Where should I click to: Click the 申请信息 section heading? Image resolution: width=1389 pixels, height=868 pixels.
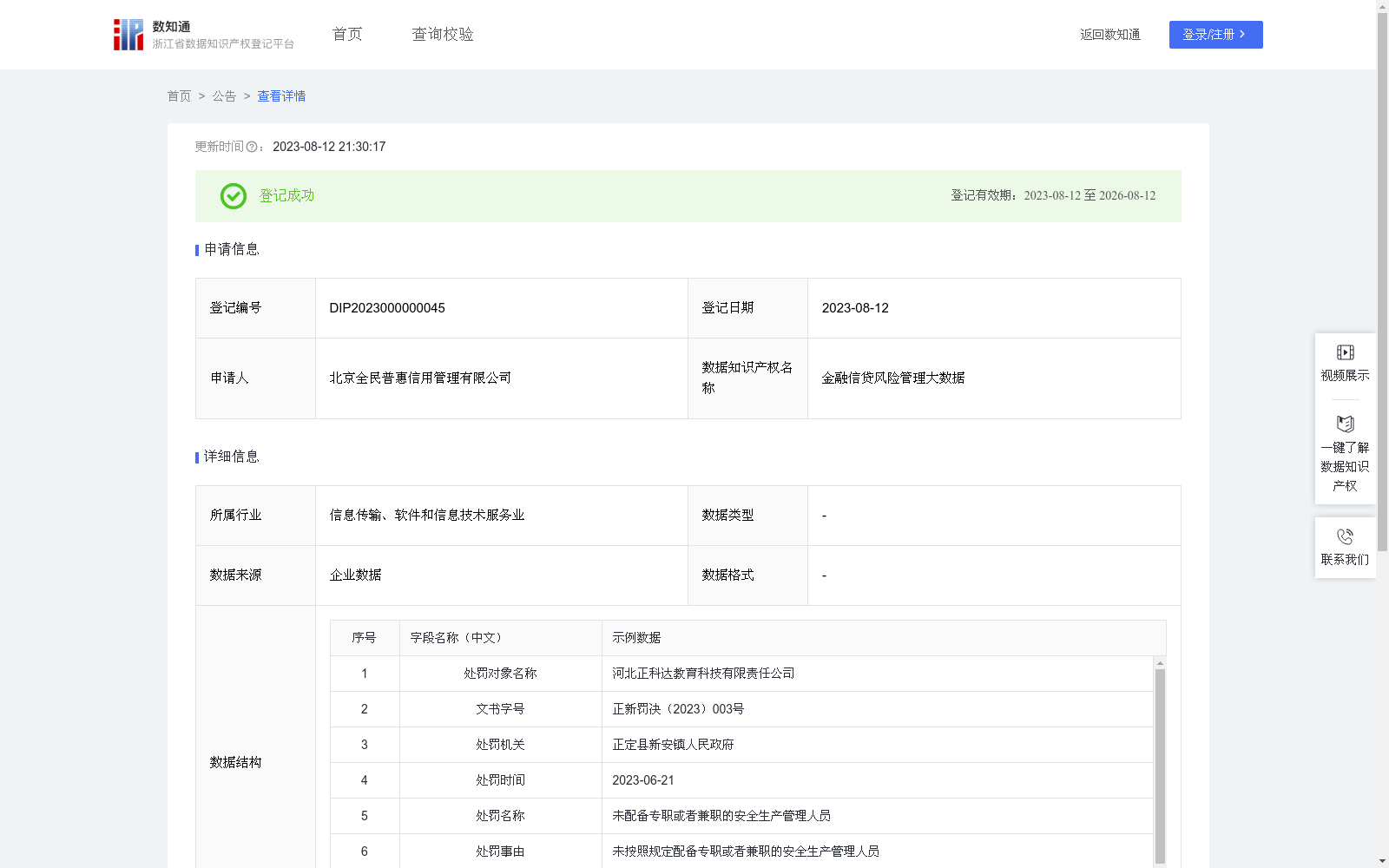click(232, 250)
